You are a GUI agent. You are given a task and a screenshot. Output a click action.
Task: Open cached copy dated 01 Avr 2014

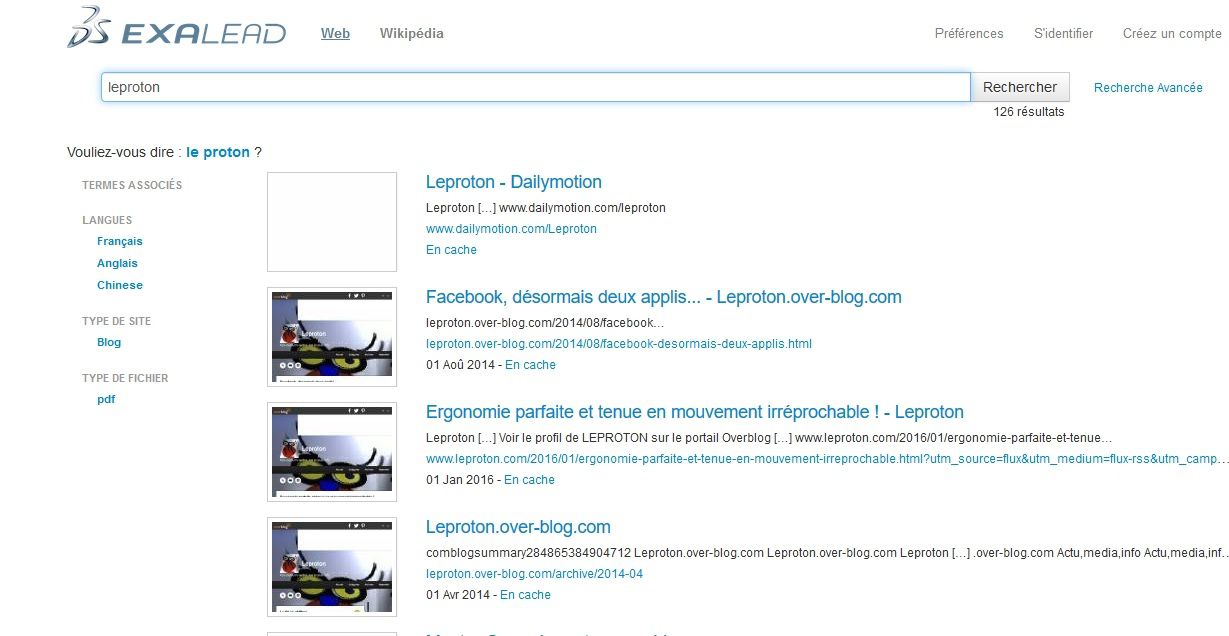coord(525,595)
